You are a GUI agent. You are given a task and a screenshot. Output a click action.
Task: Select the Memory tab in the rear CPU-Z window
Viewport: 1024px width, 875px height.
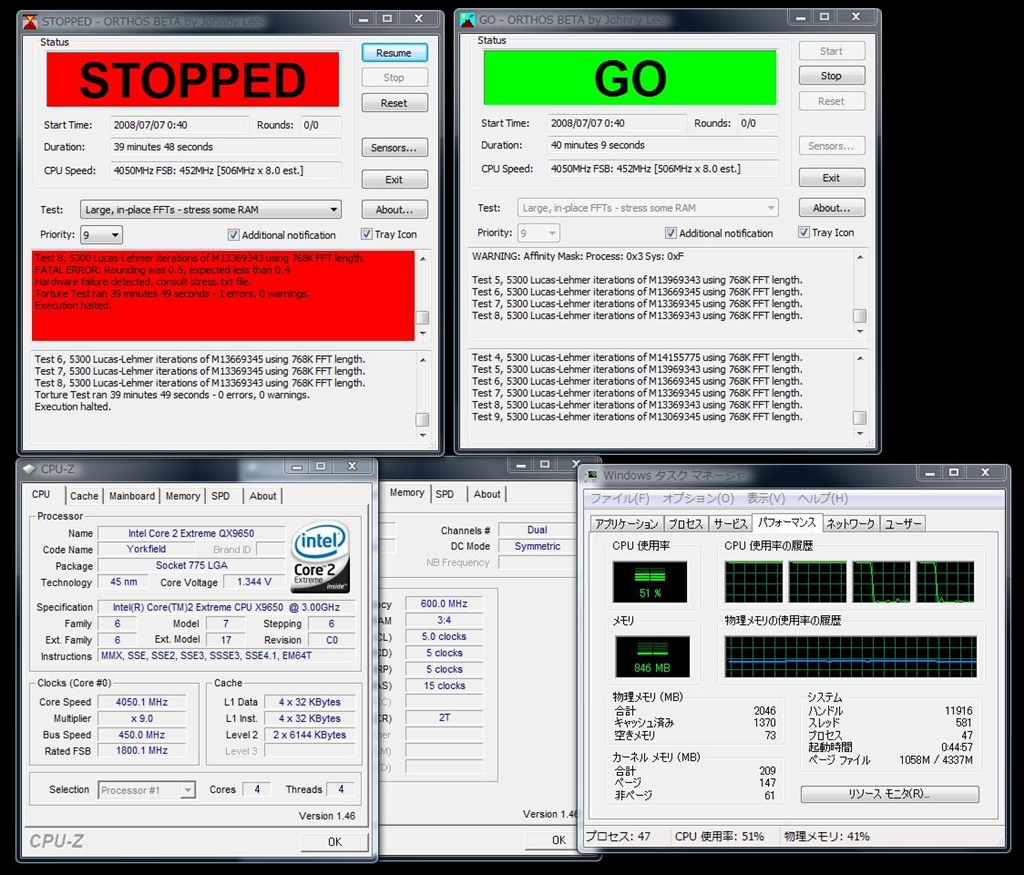click(407, 493)
